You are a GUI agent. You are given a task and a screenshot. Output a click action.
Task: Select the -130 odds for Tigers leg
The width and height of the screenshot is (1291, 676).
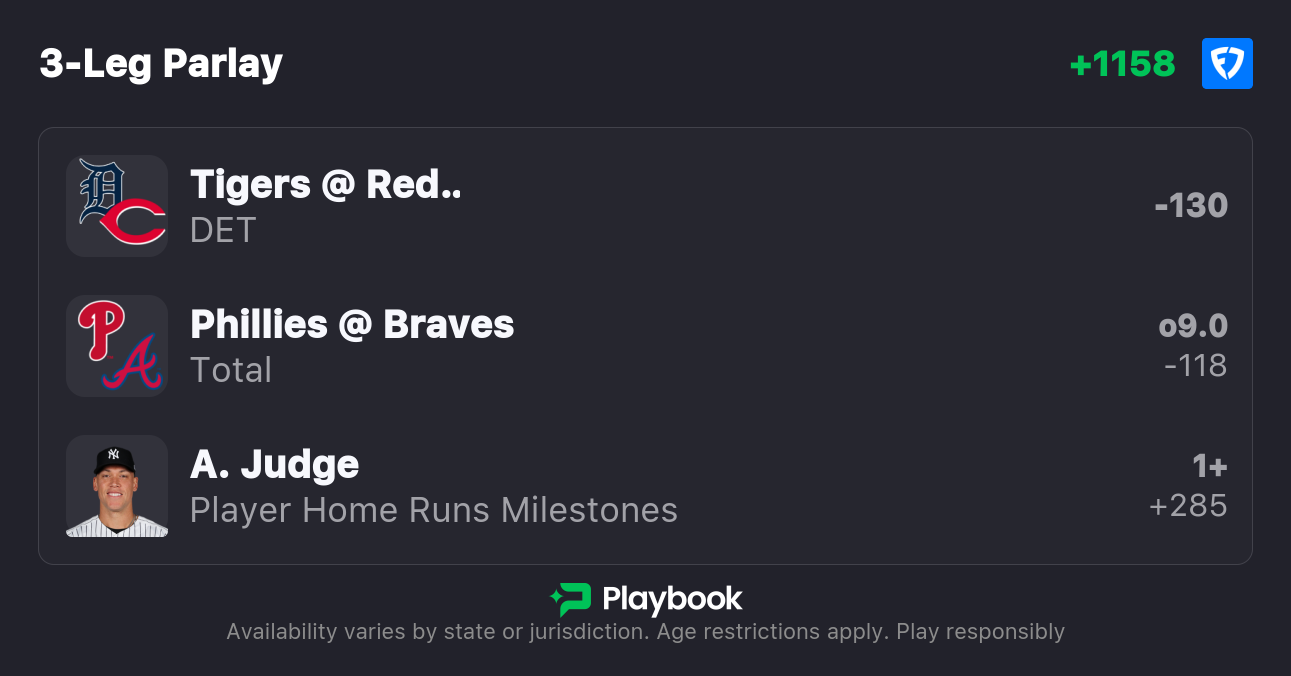pyautogui.click(x=1190, y=206)
